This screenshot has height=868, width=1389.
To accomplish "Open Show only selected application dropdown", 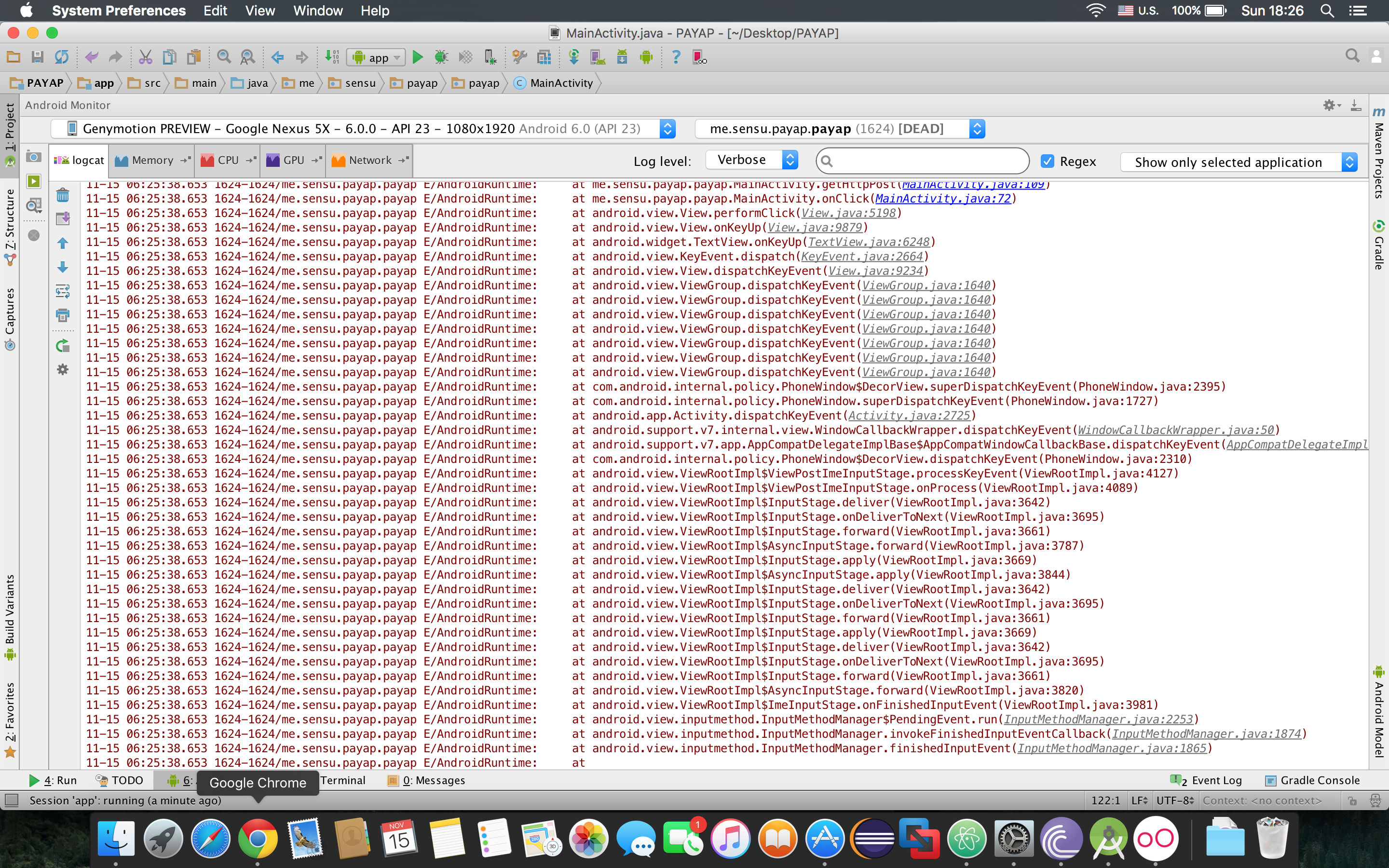I will click(1239, 163).
